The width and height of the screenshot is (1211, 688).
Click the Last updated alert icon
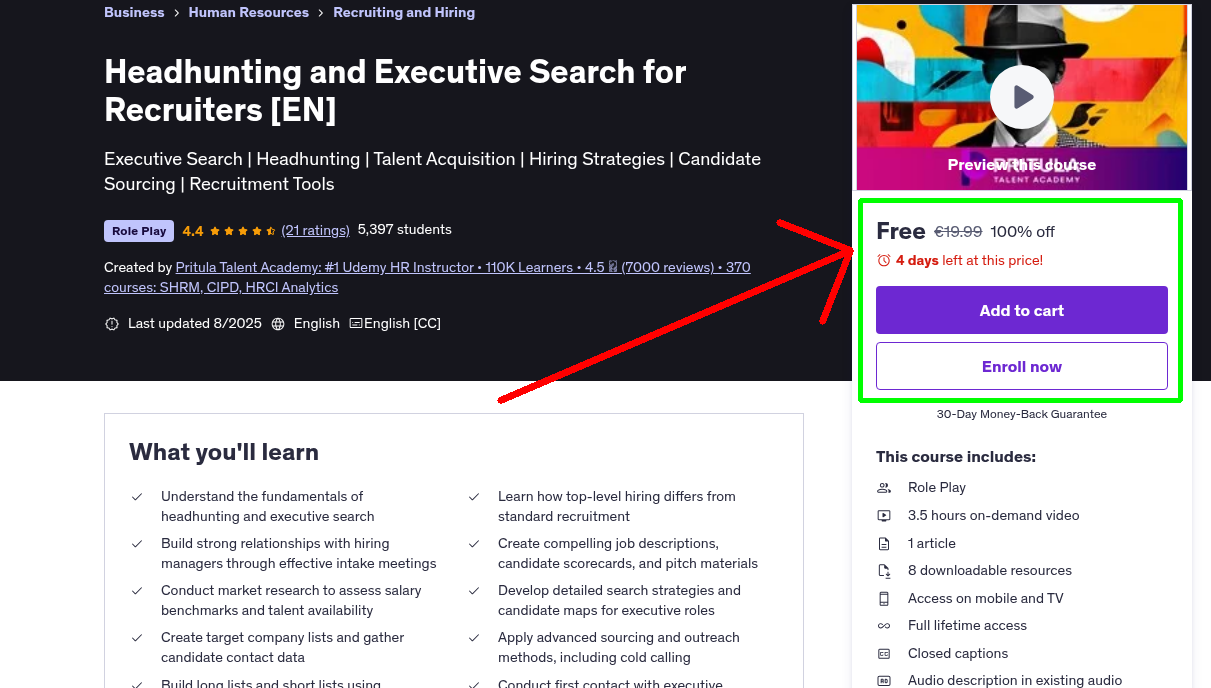point(111,324)
